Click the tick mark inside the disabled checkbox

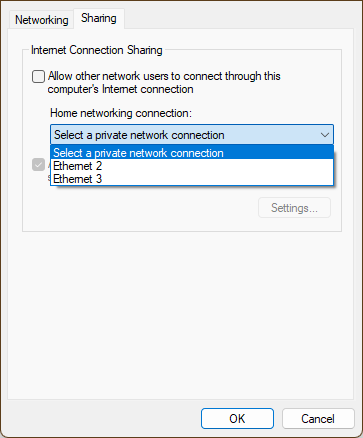coord(38,165)
